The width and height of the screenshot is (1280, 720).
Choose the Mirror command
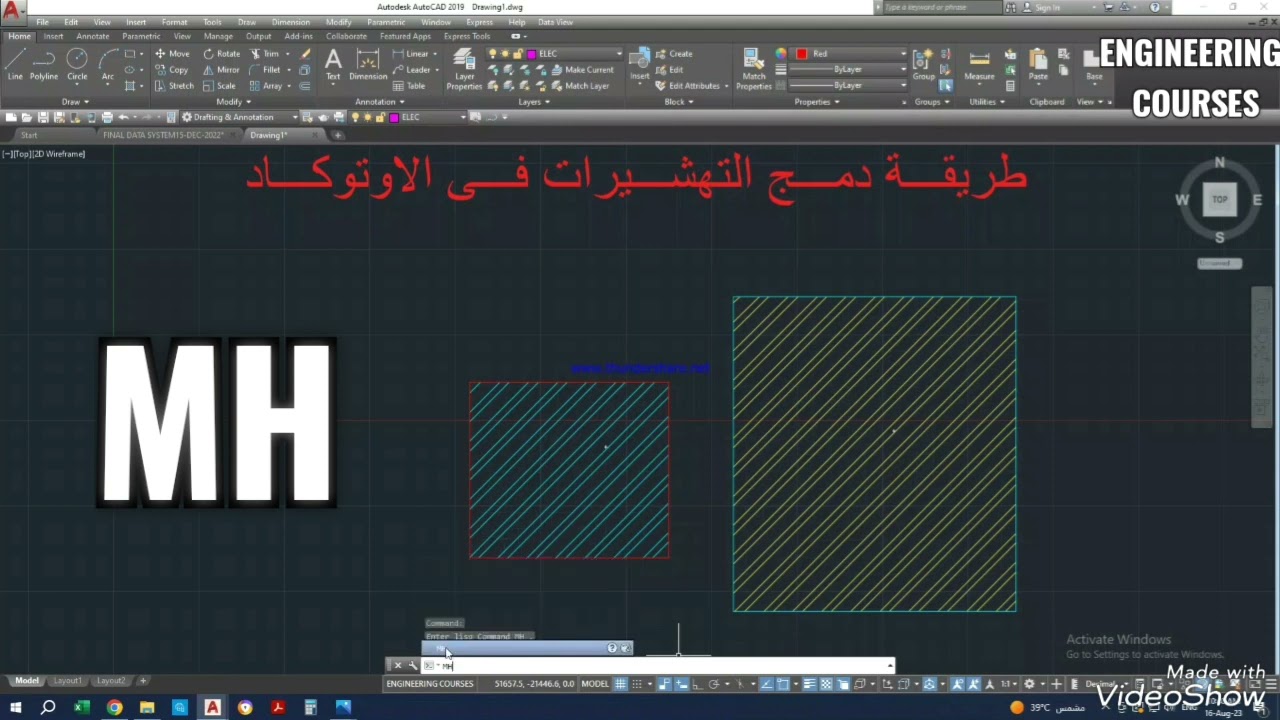click(x=222, y=70)
